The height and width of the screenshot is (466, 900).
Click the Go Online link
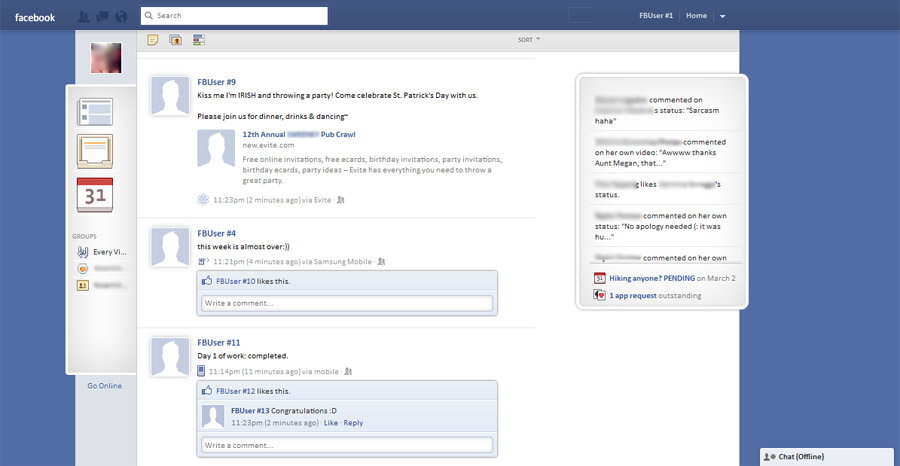tap(104, 386)
